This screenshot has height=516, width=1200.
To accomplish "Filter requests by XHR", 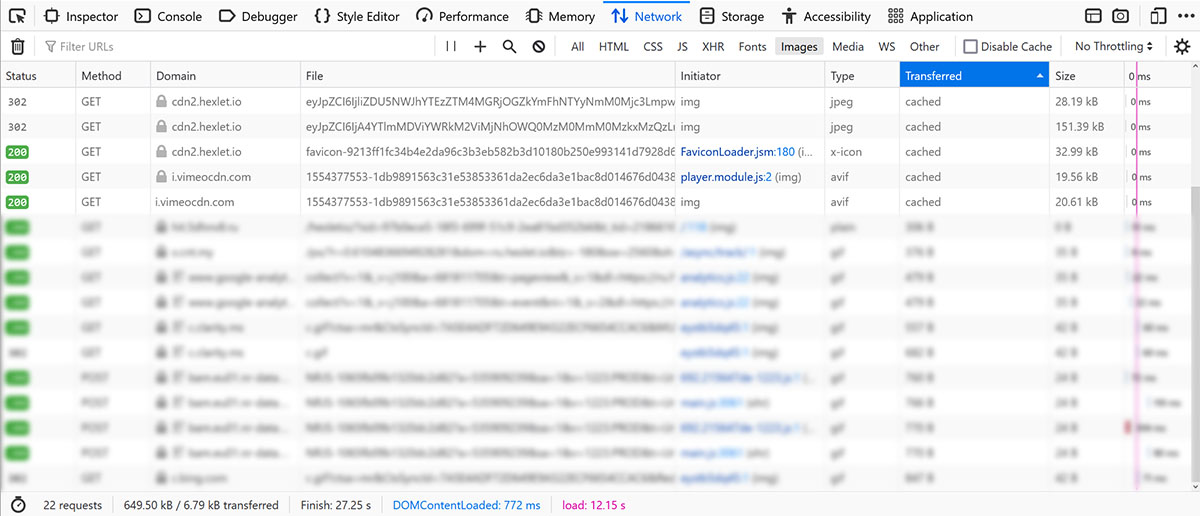I will click(x=713, y=46).
